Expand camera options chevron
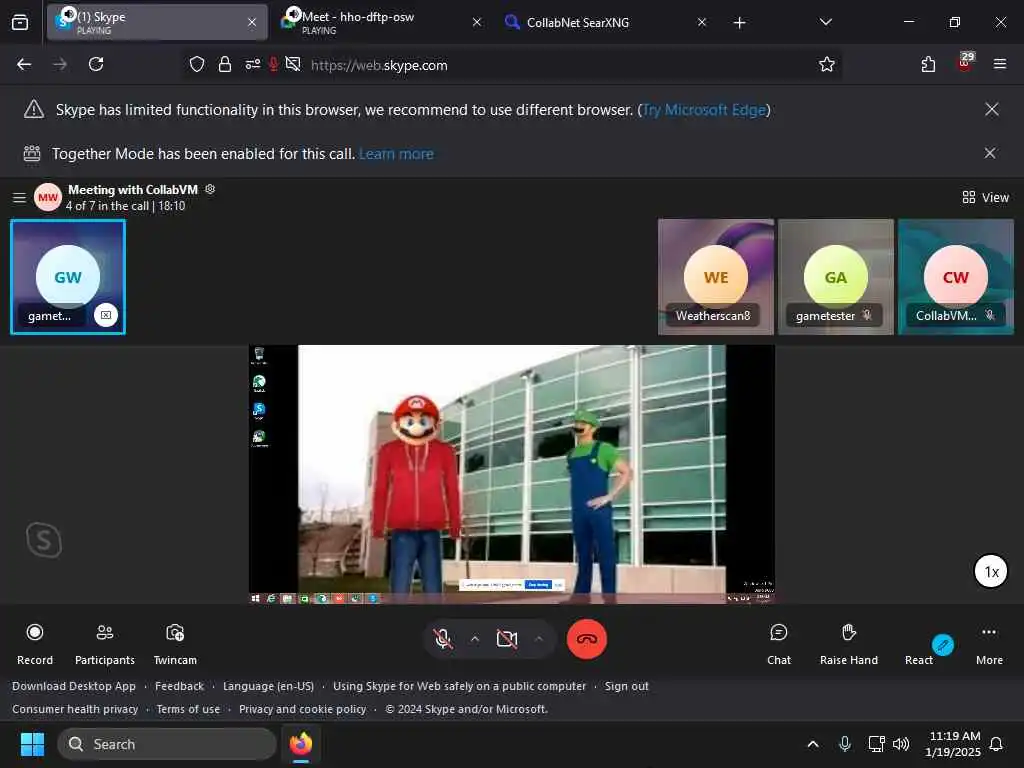This screenshot has height=768, width=1024. click(x=539, y=639)
